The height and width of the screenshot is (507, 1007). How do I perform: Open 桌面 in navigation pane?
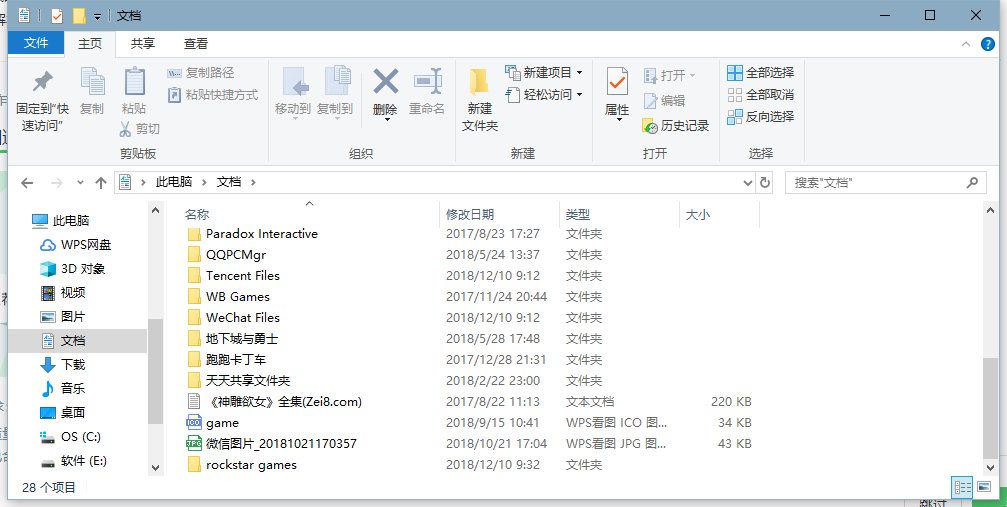(73, 413)
